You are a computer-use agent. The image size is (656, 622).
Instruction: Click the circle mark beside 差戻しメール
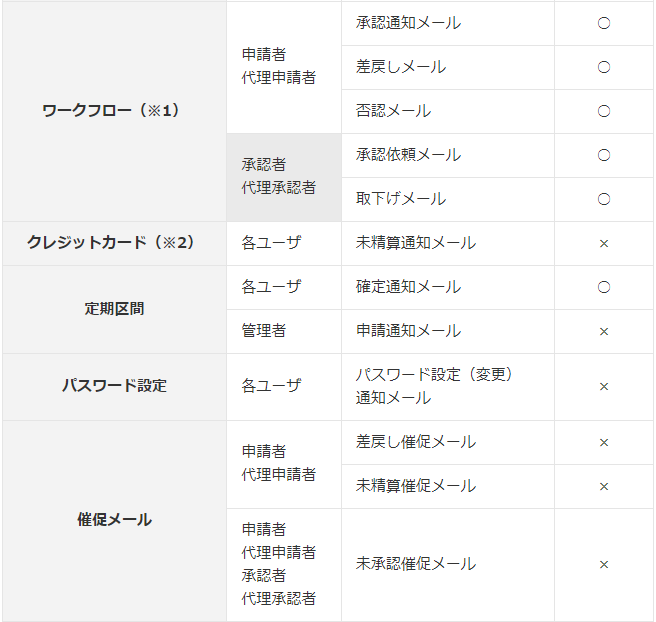[604, 67]
